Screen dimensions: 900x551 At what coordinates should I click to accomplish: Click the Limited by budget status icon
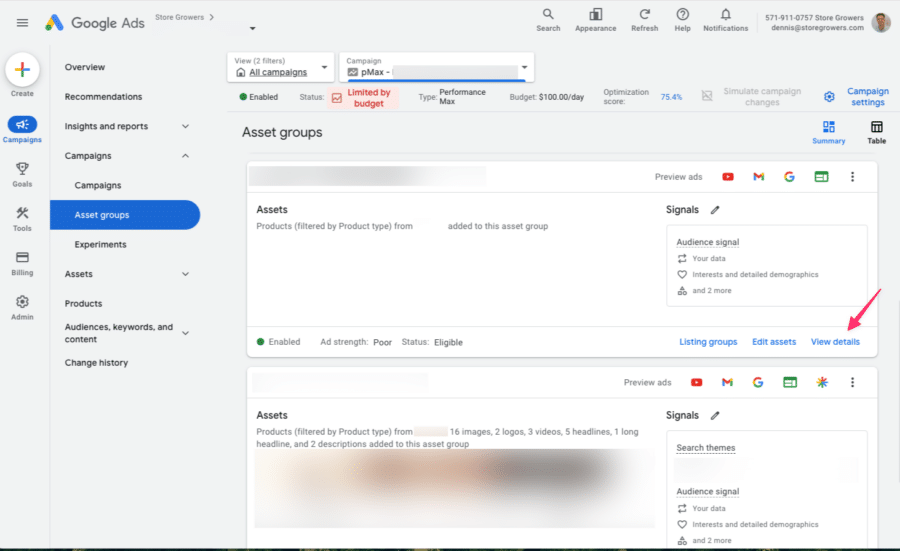coord(337,98)
